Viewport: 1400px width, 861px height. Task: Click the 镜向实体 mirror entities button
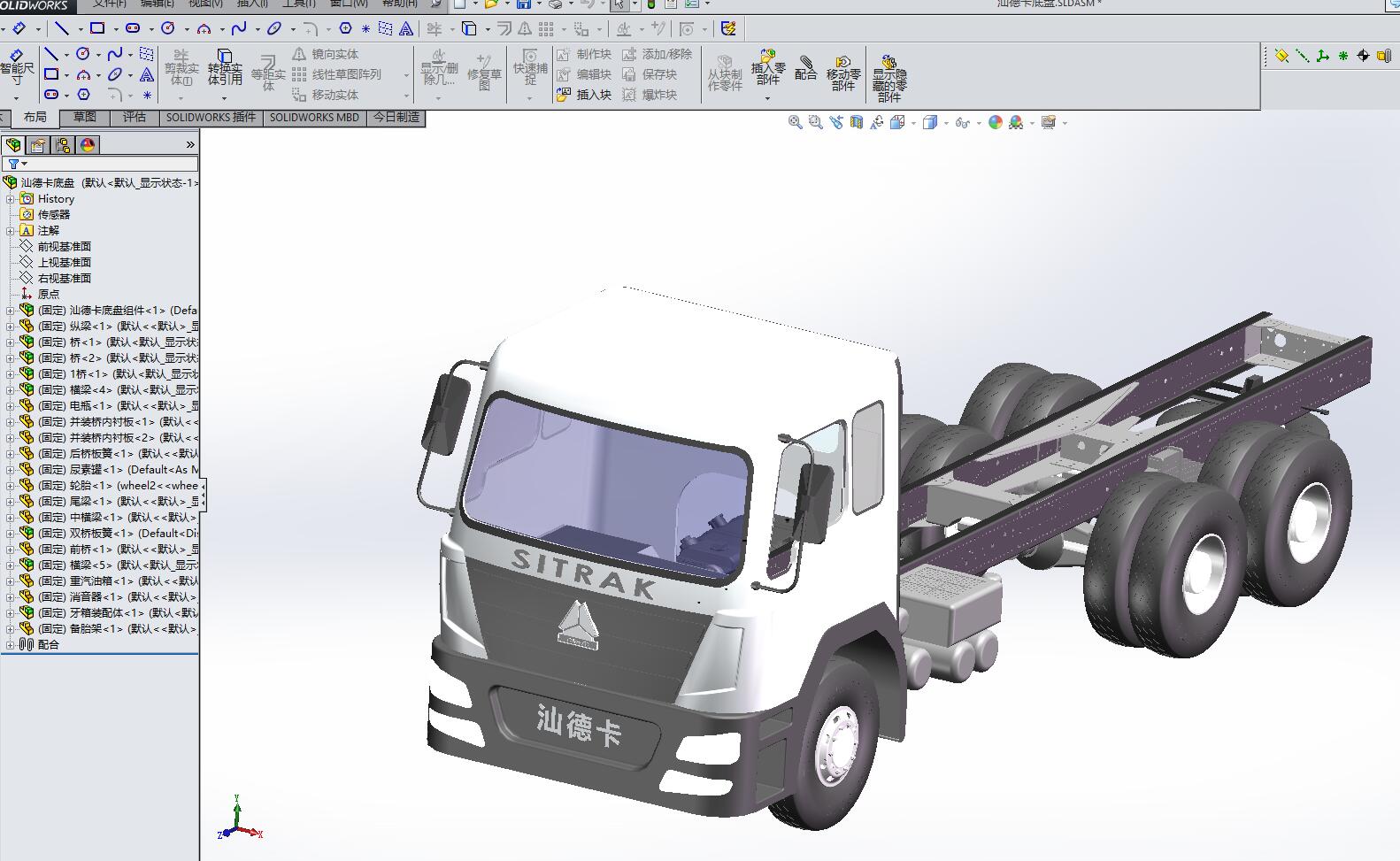click(326, 55)
